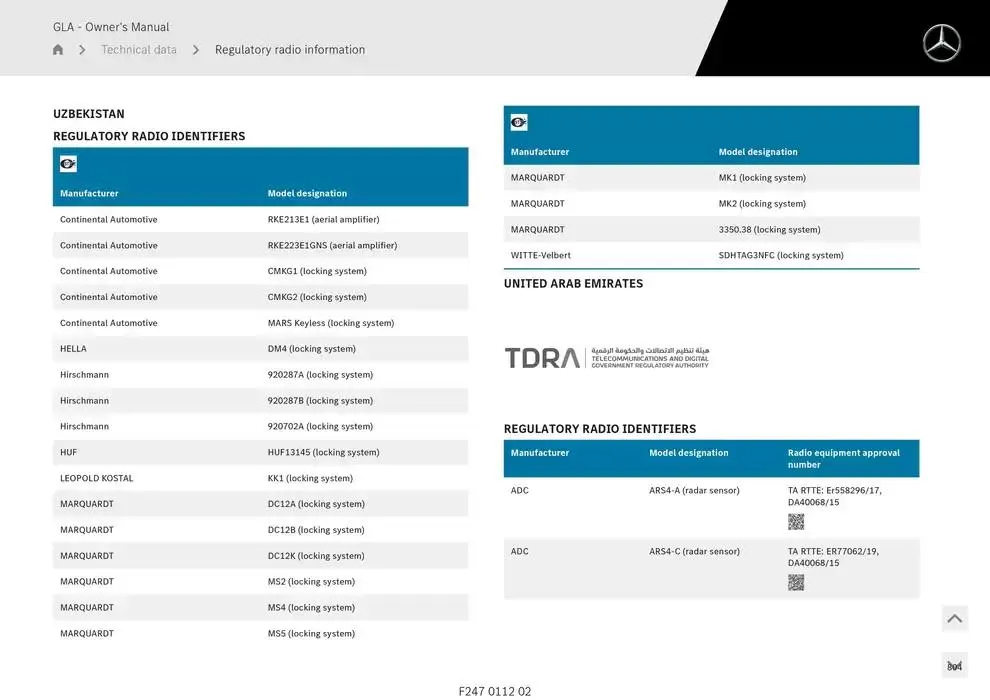Select the Regulatory radio information breadcrumb
The height and width of the screenshot is (700, 990).
pyautogui.click(x=290, y=50)
